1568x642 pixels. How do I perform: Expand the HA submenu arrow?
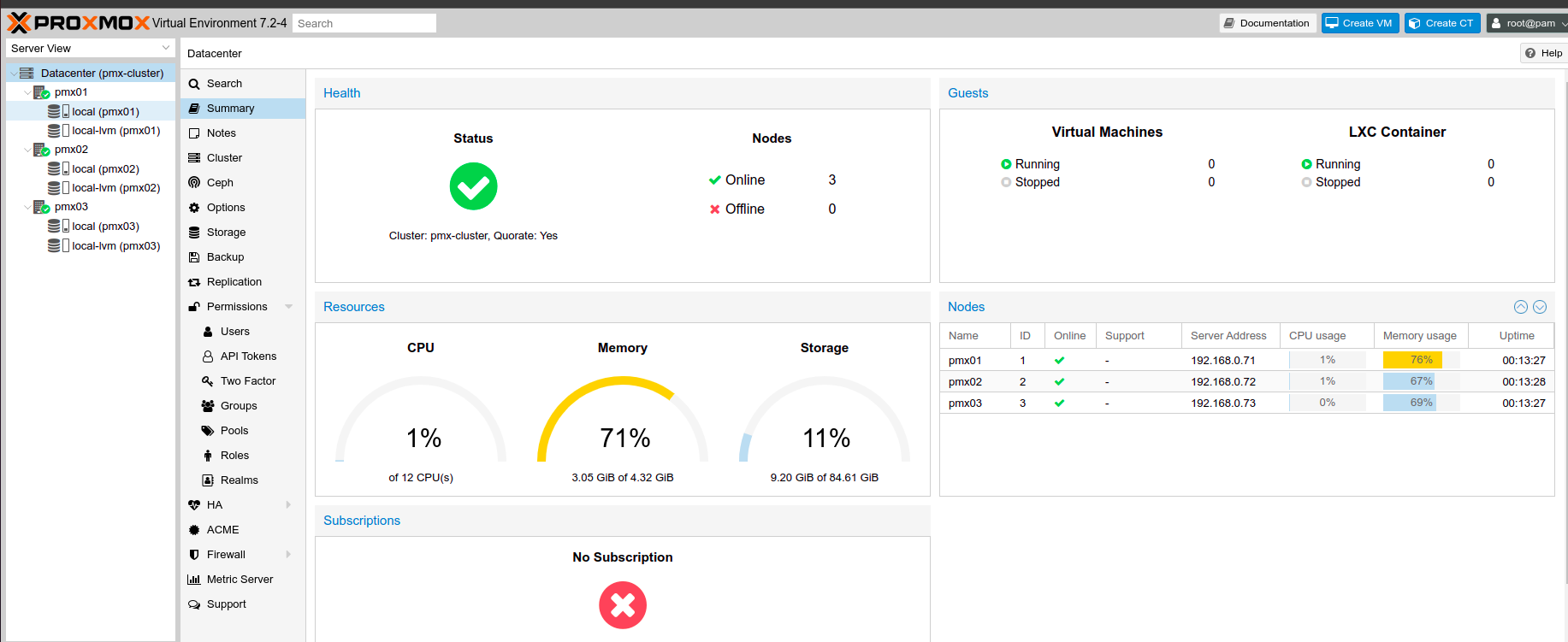(x=289, y=505)
